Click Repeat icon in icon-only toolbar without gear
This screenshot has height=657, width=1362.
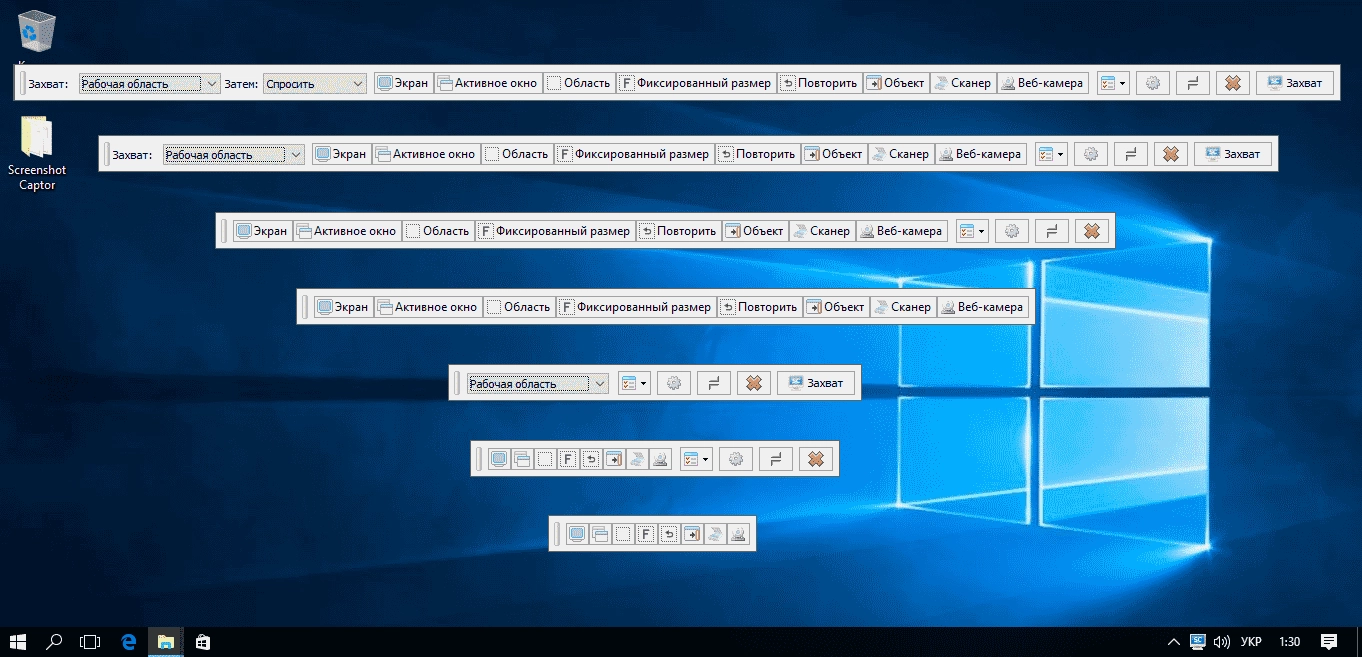[x=669, y=533]
